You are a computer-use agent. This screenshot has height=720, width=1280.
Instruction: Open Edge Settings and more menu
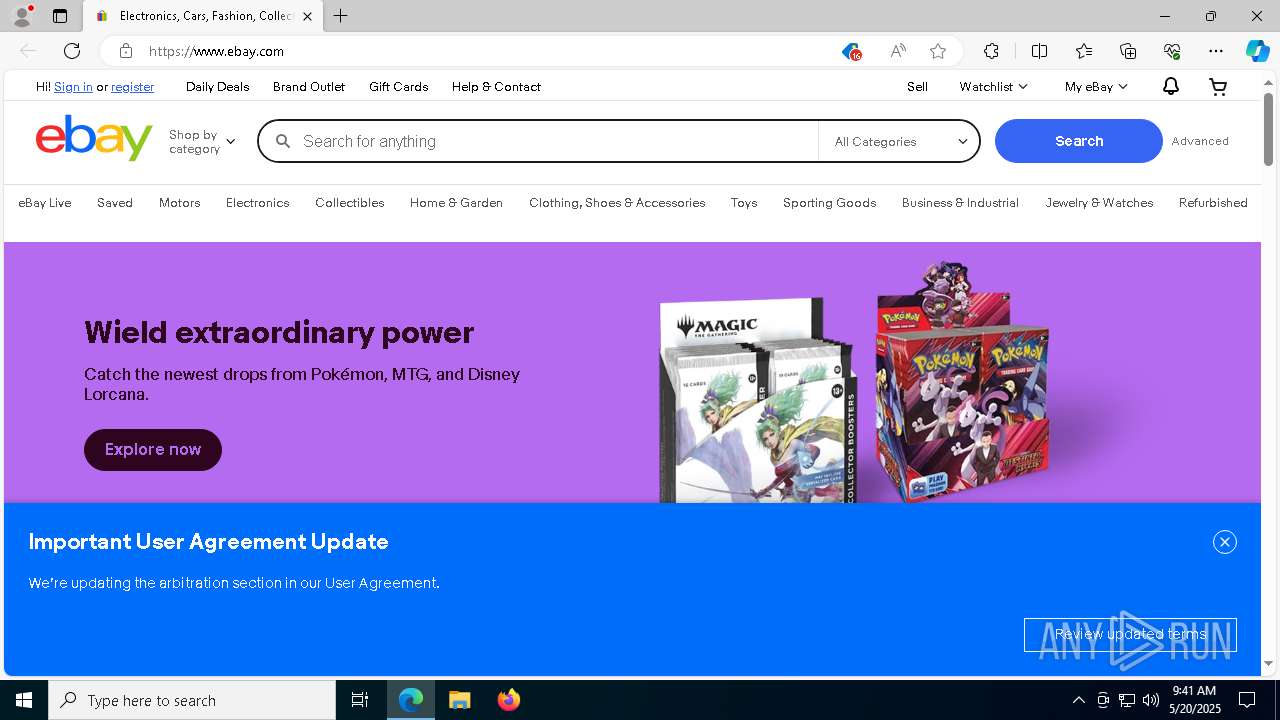(x=1216, y=51)
